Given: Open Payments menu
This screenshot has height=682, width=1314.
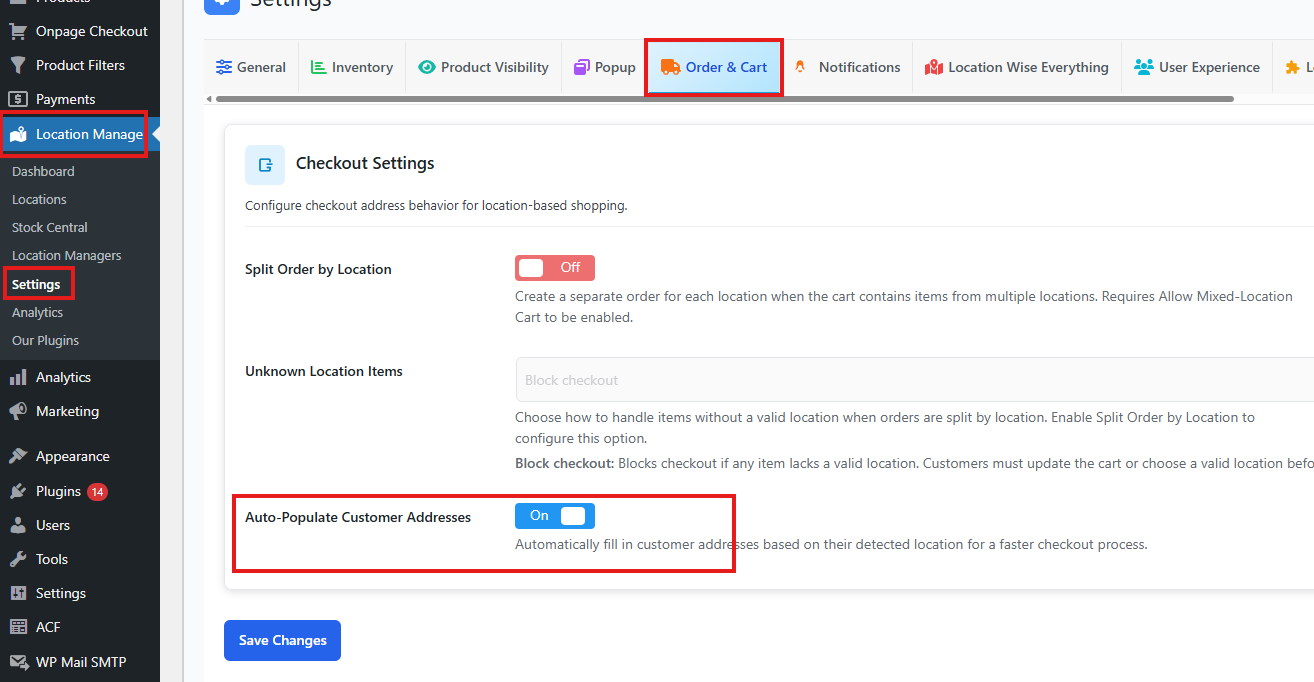Looking at the screenshot, I should 80,99.
